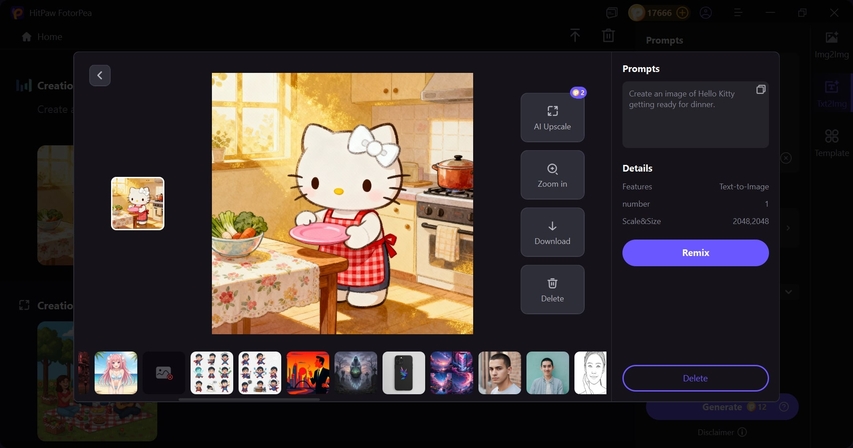Open the first cartoon sticker sheet thumbnail
Image resolution: width=853 pixels, height=448 pixels.
212,373
